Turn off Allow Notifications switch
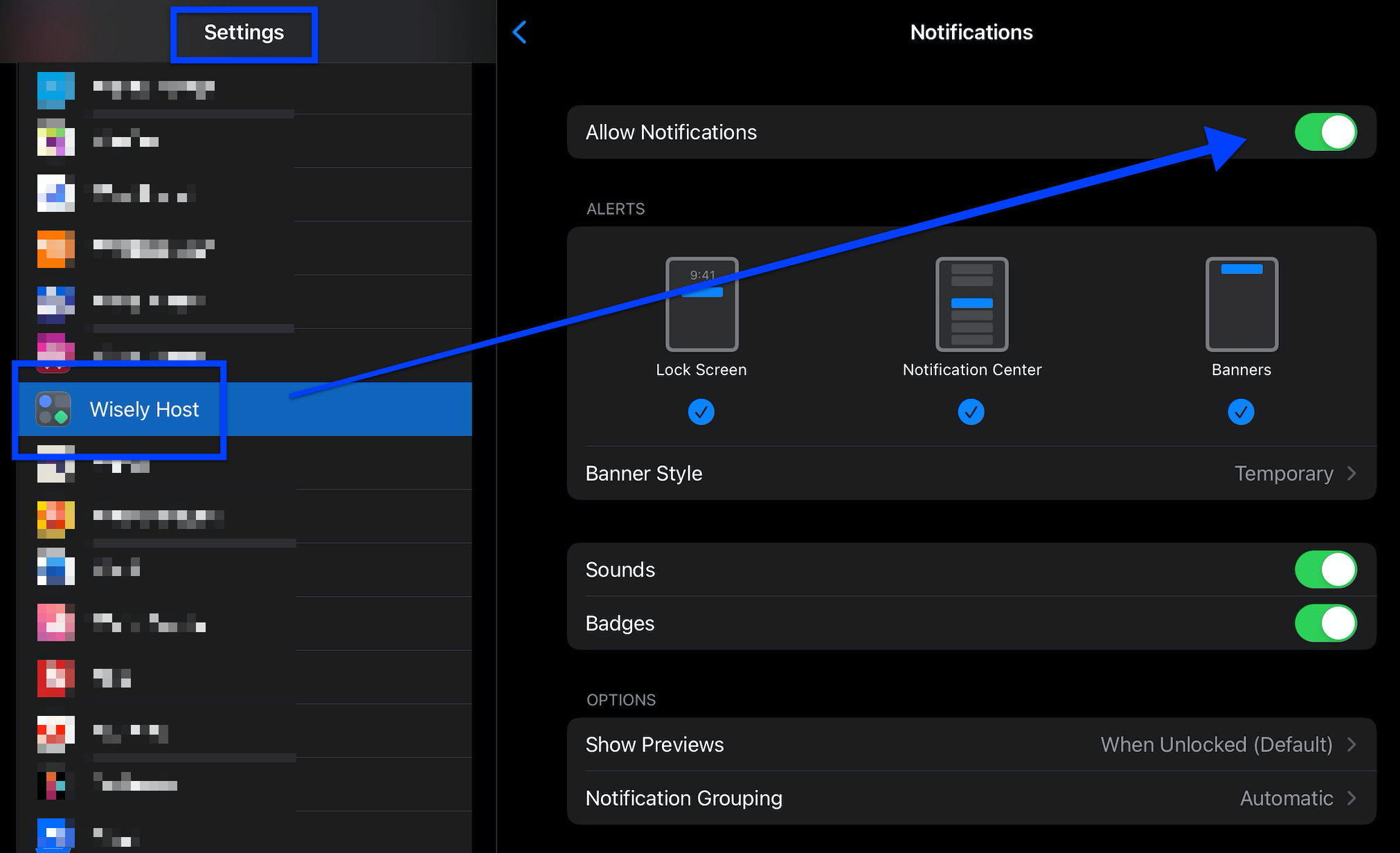This screenshot has height=853, width=1400. 1325,132
